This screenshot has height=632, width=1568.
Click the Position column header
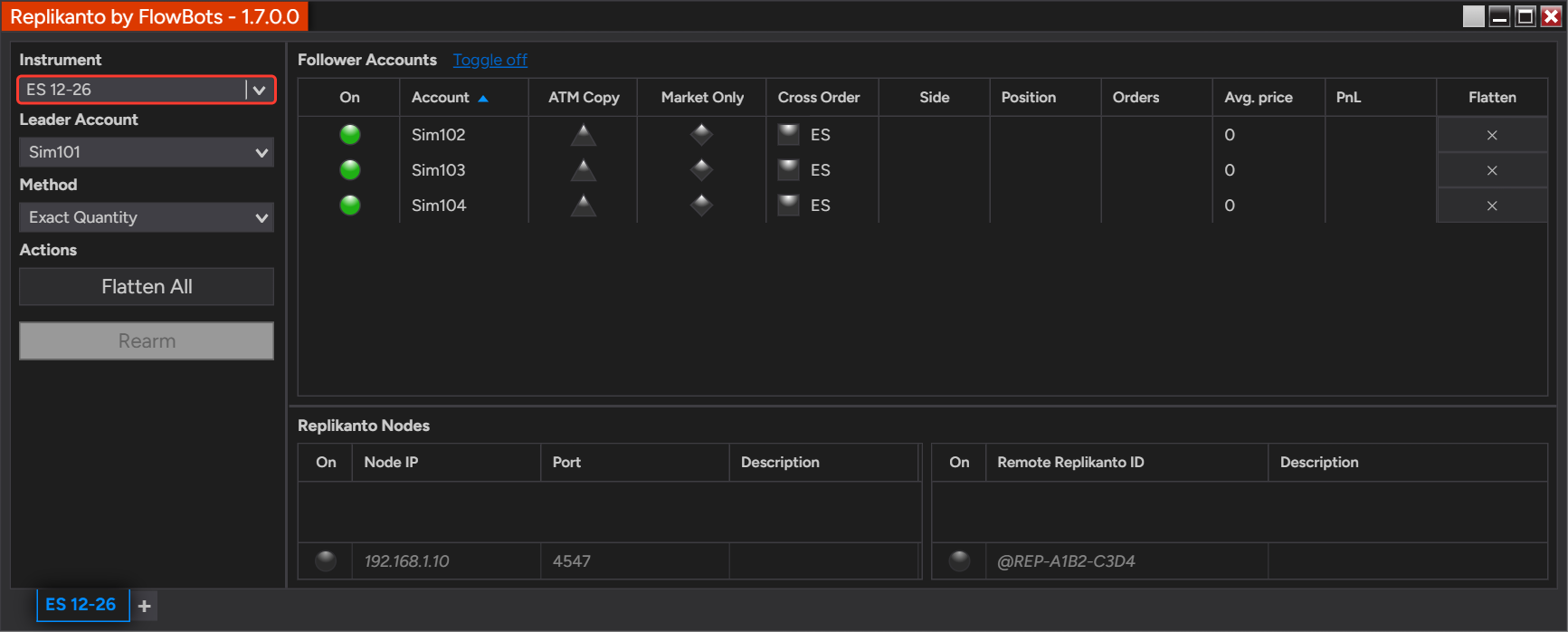pyautogui.click(x=1046, y=97)
